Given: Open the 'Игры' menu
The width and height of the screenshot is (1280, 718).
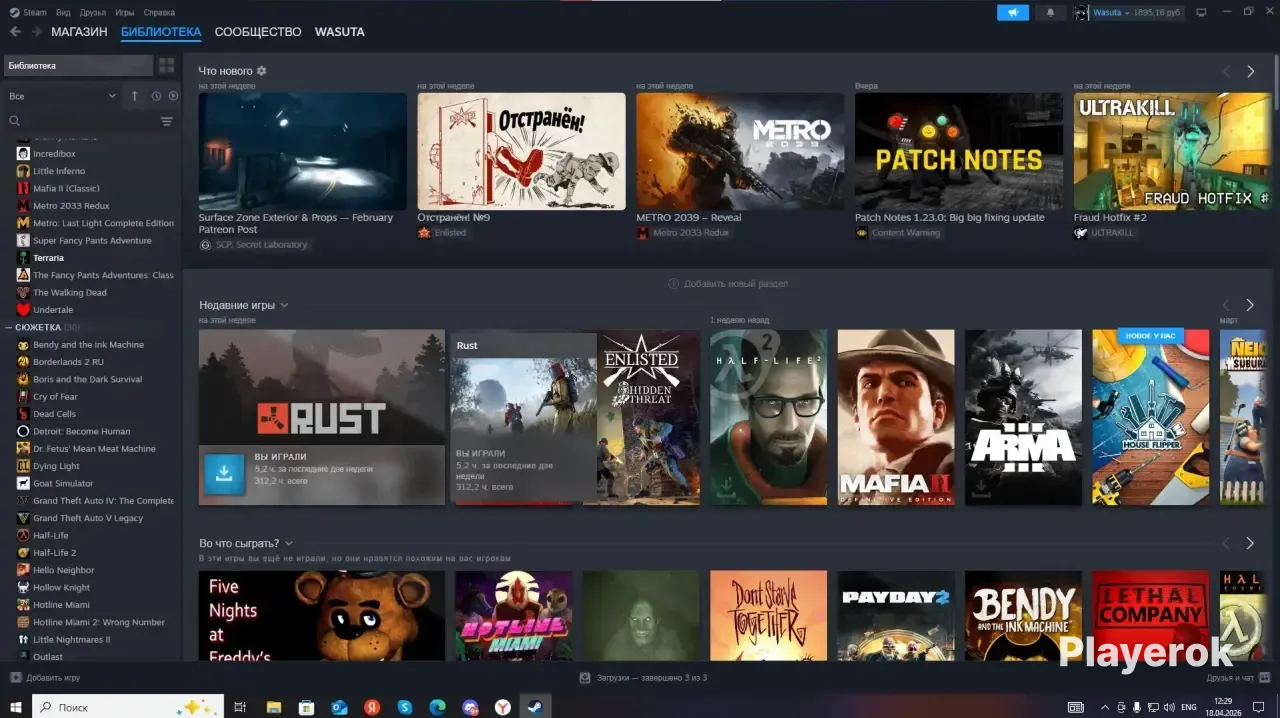Looking at the screenshot, I should (125, 12).
